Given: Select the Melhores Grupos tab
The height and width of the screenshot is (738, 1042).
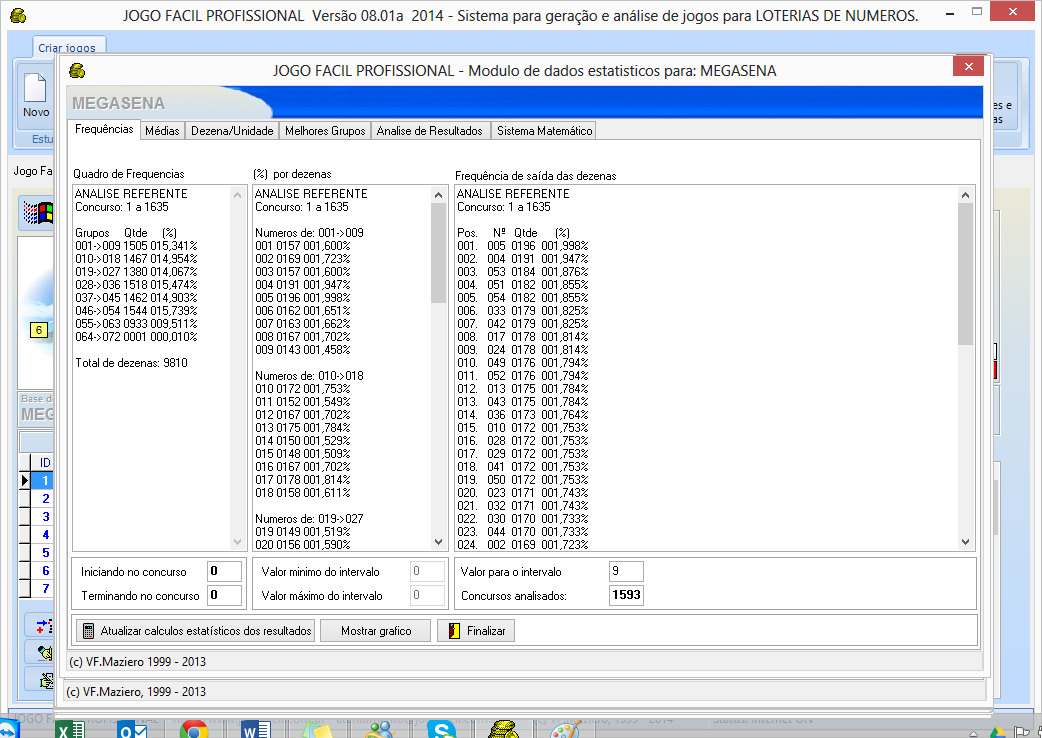Looking at the screenshot, I should 325,131.
